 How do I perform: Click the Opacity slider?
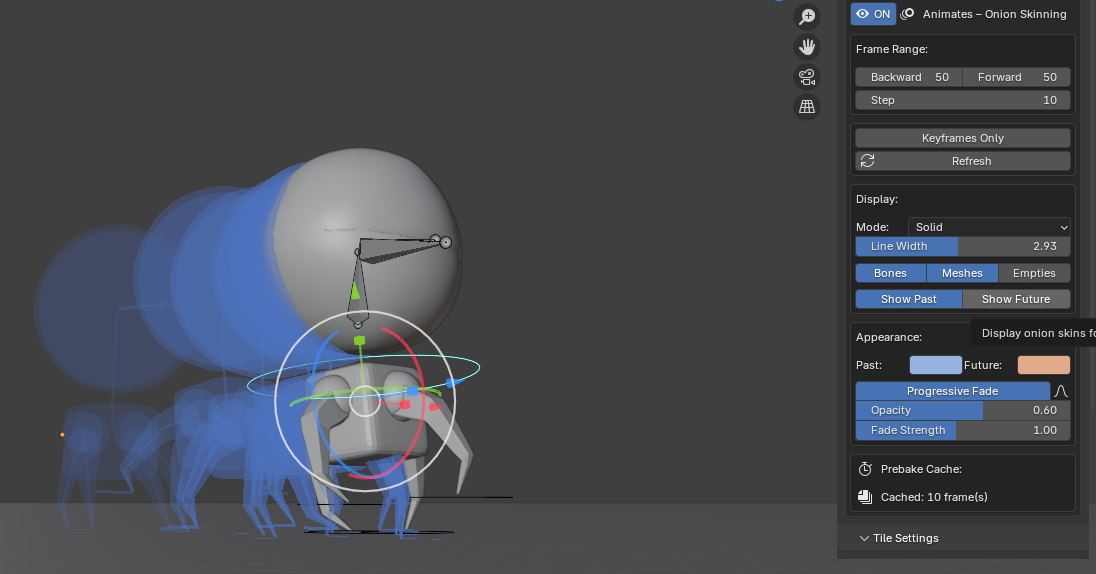(x=963, y=410)
